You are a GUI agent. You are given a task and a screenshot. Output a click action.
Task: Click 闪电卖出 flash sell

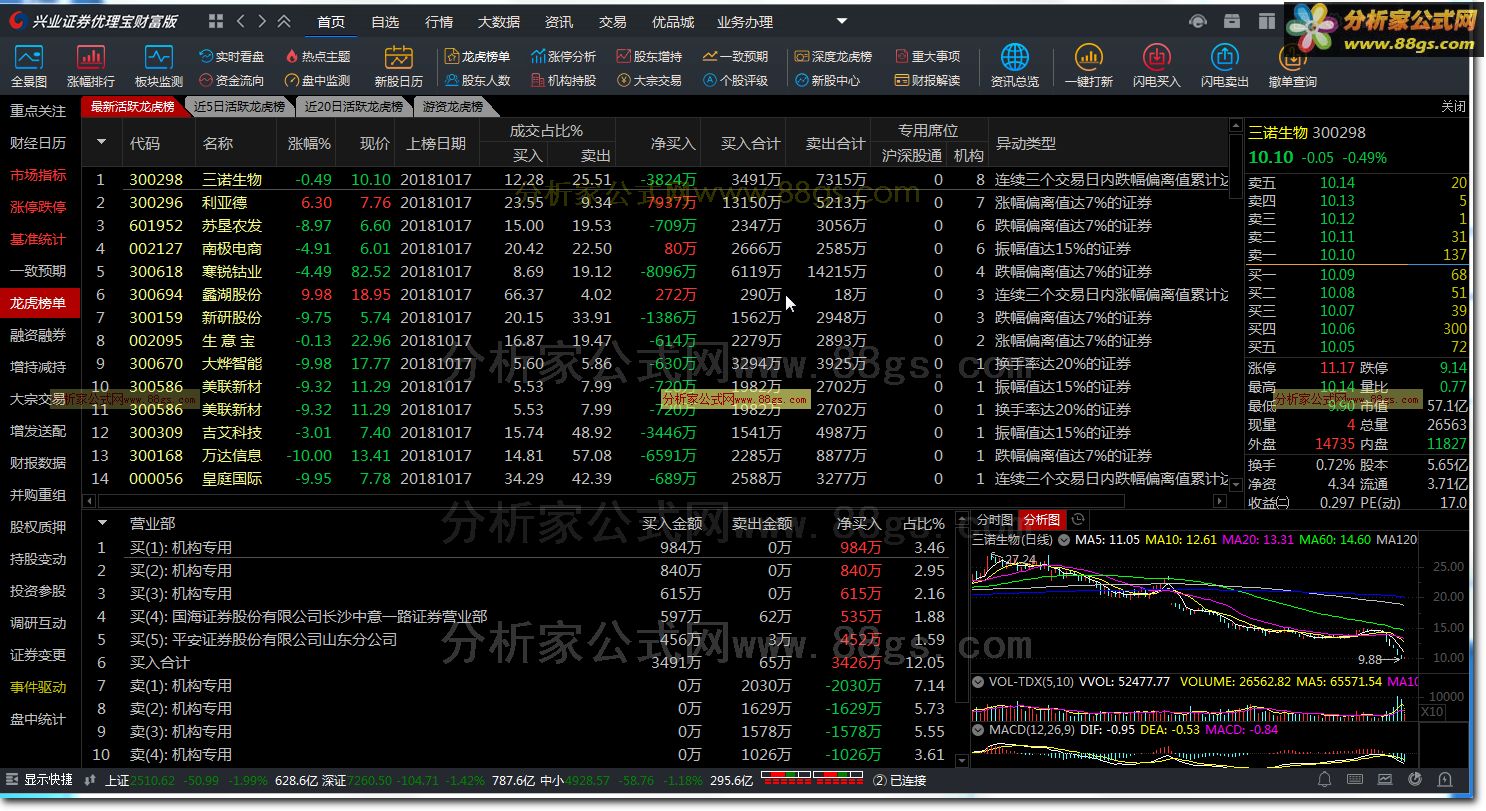[1225, 66]
